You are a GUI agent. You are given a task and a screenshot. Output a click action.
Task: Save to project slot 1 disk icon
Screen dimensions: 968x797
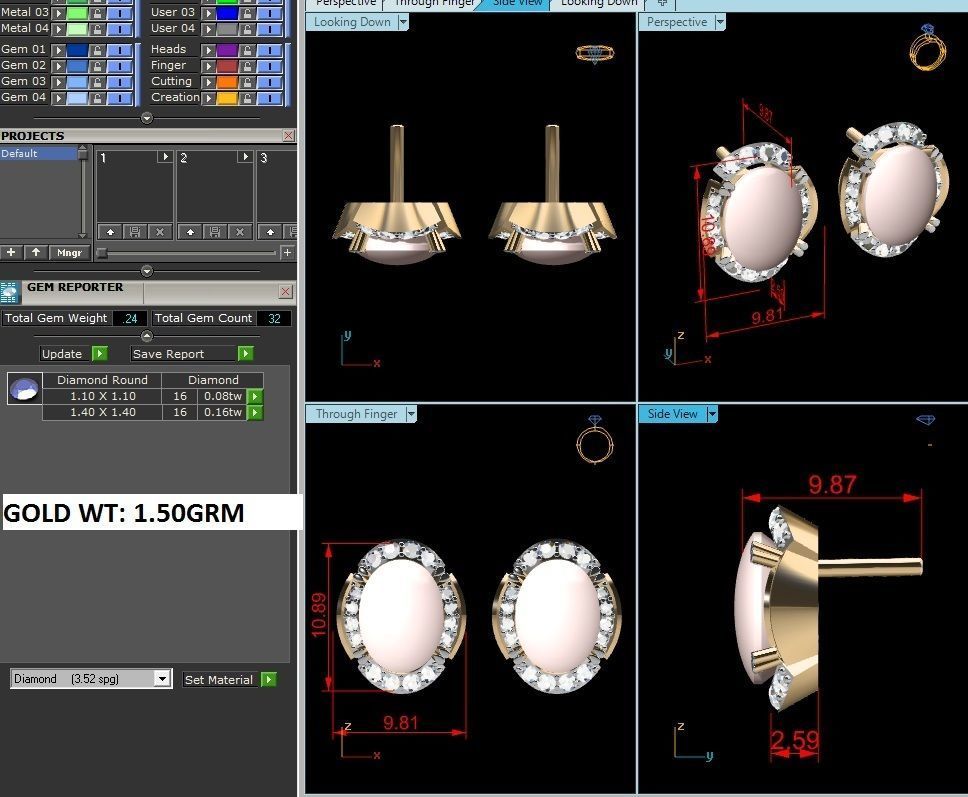click(x=135, y=232)
